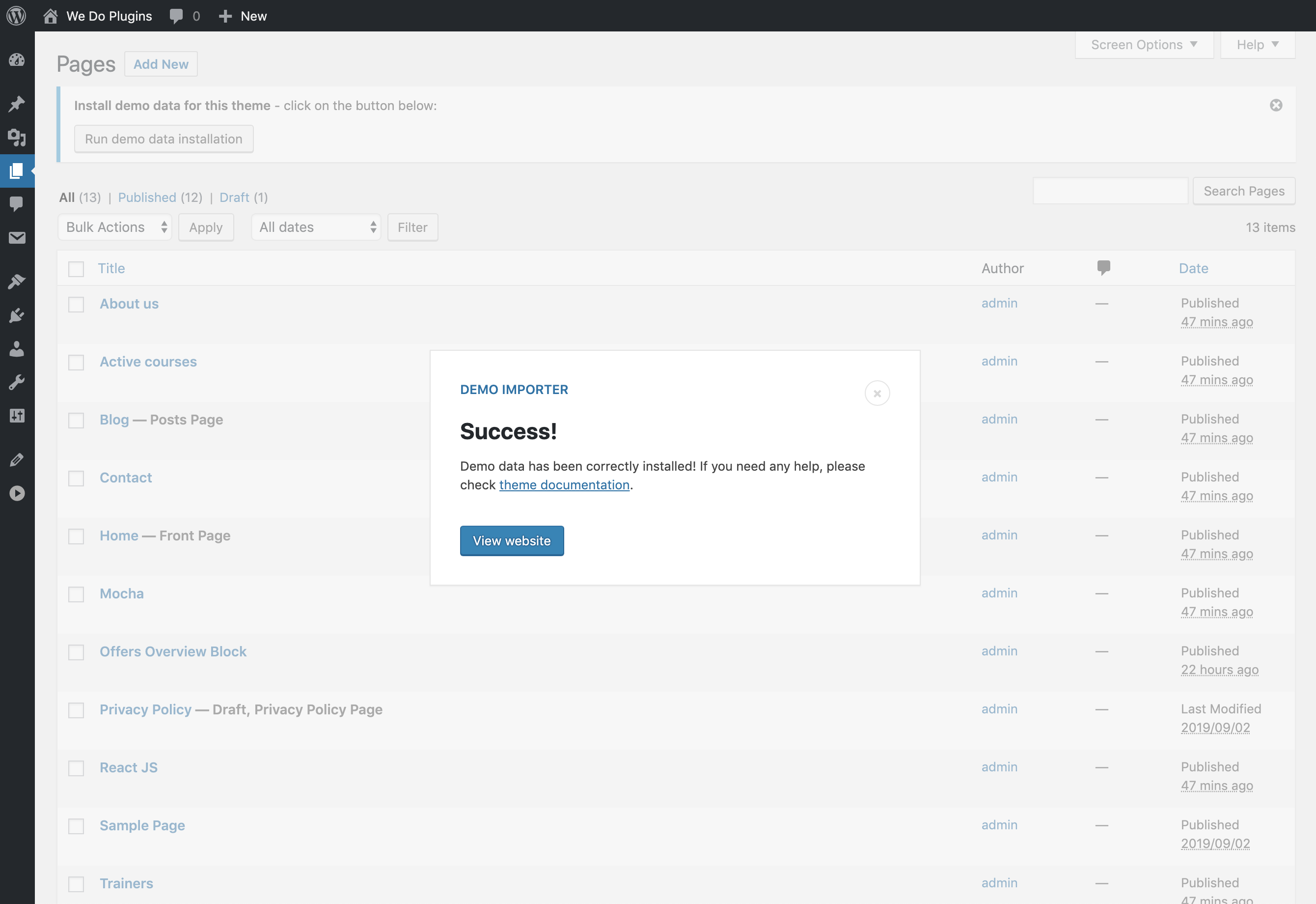
Task: Open the About us page
Action: click(129, 304)
